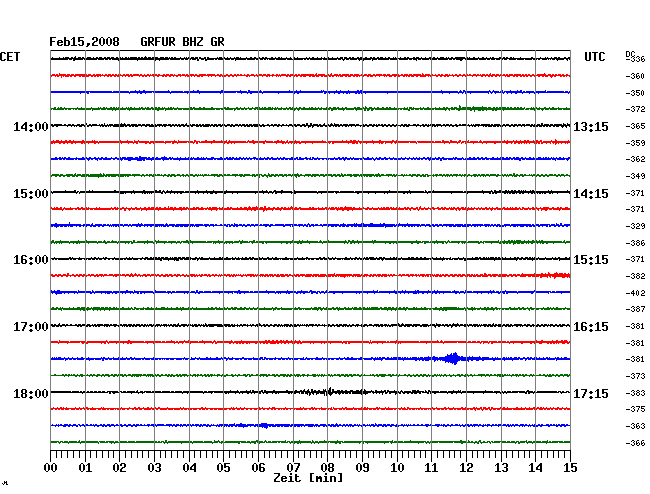650x494 pixels.
Task: Click the 10 minute axis label
Action: [397, 468]
